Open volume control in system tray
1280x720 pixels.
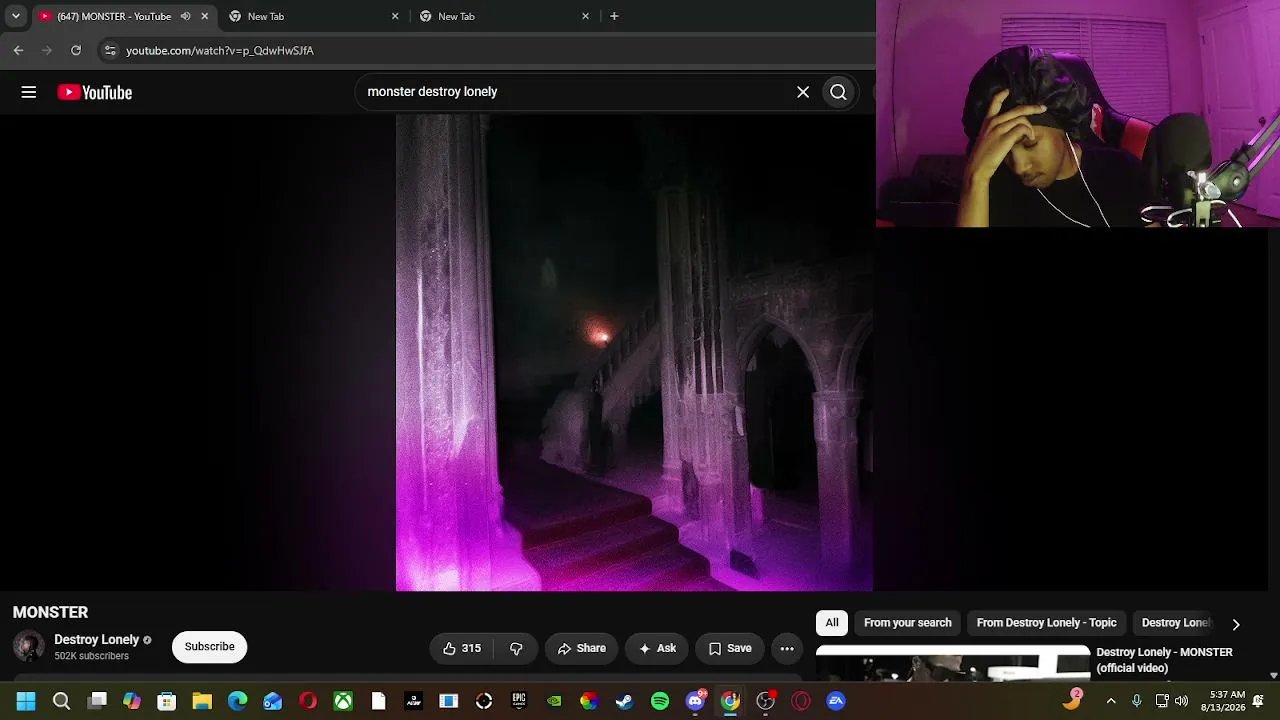[1182, 701]
